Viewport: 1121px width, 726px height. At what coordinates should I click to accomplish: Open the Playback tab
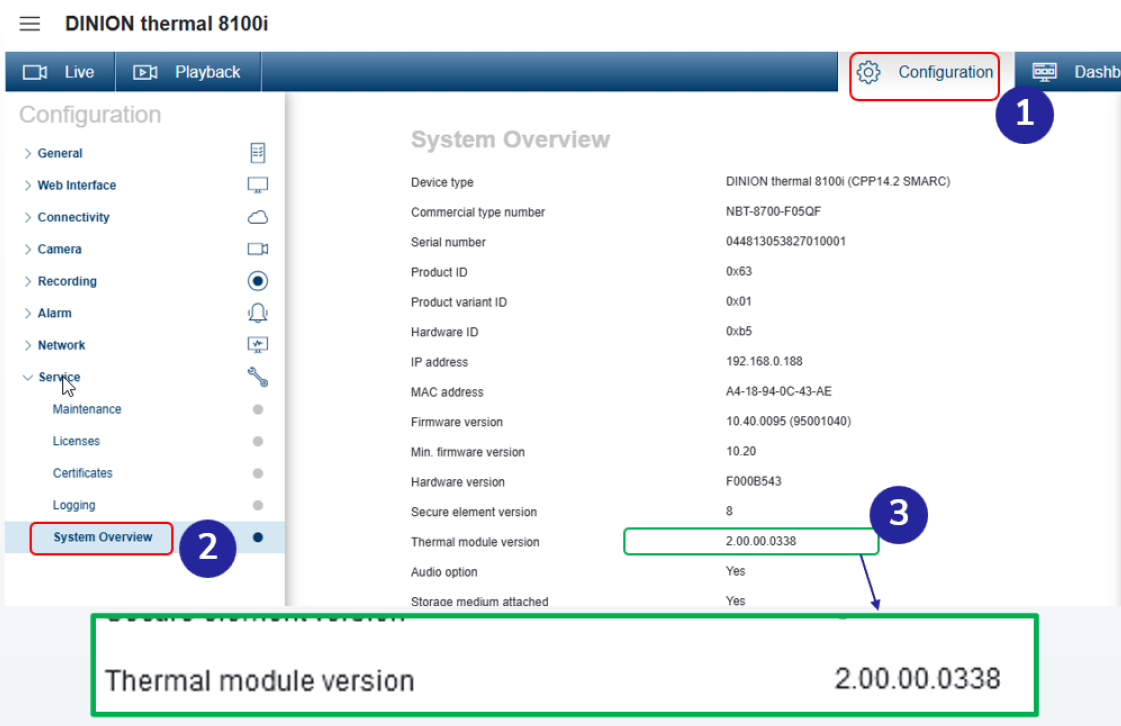tap(188, 72)
